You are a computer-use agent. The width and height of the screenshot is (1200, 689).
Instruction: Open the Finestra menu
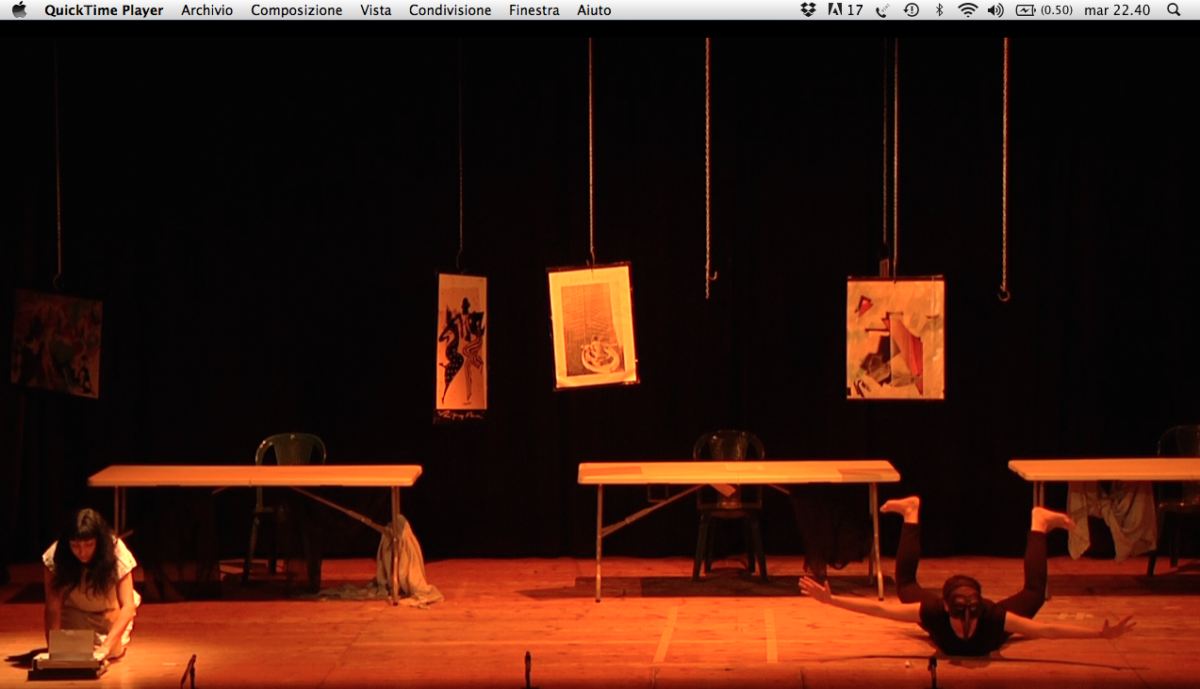point(534,10)
